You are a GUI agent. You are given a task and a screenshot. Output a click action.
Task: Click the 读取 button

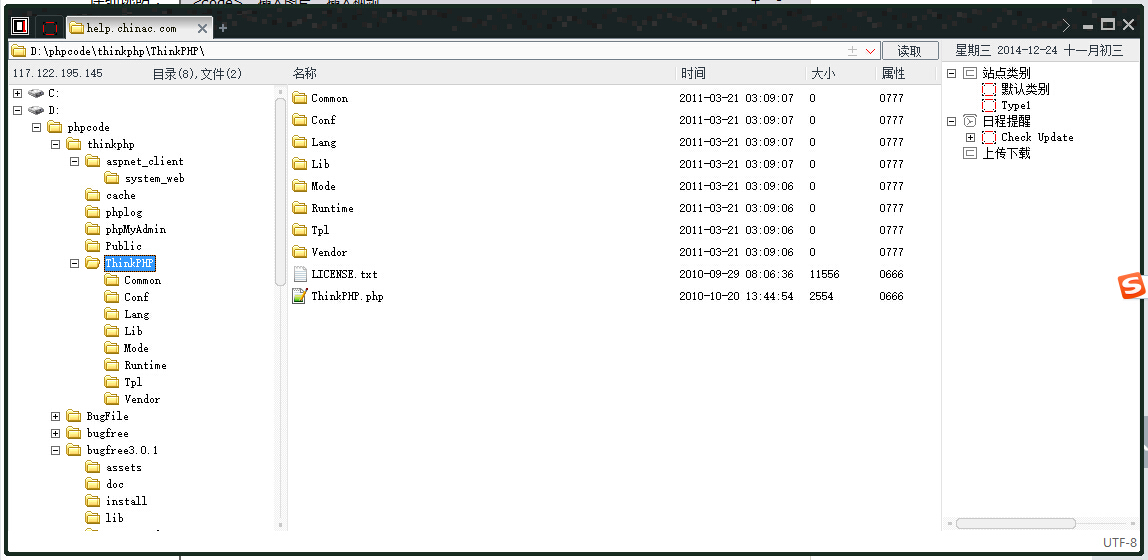coord(910,51)
